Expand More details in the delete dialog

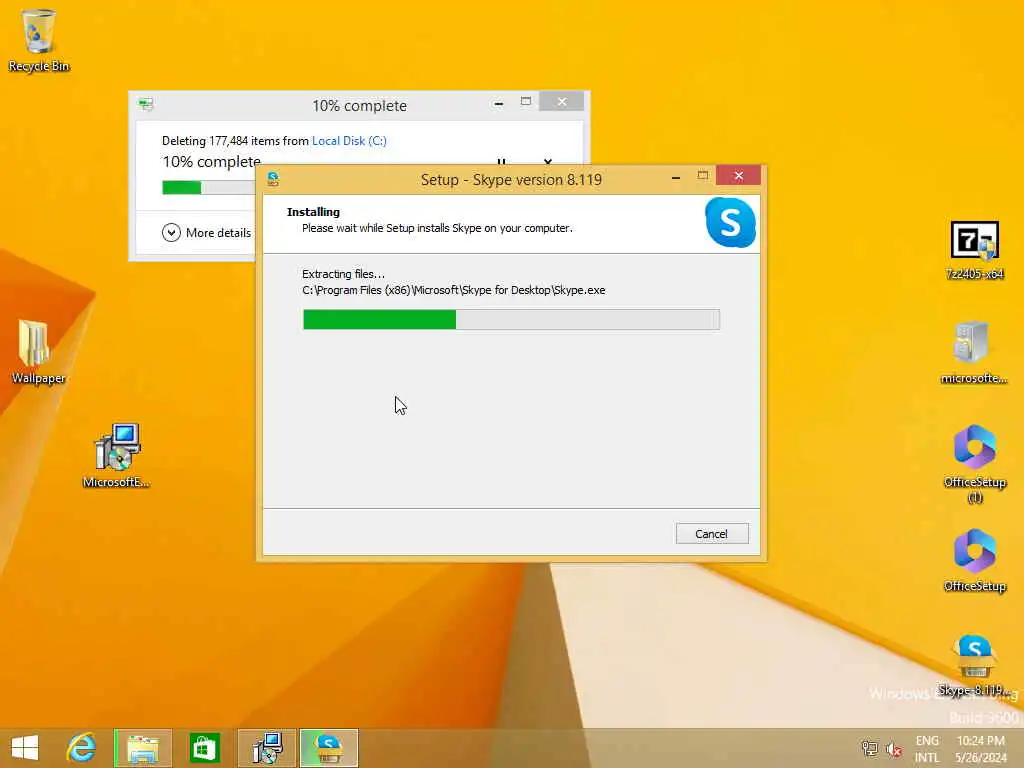pyautogui.click(x=206, y=232)
